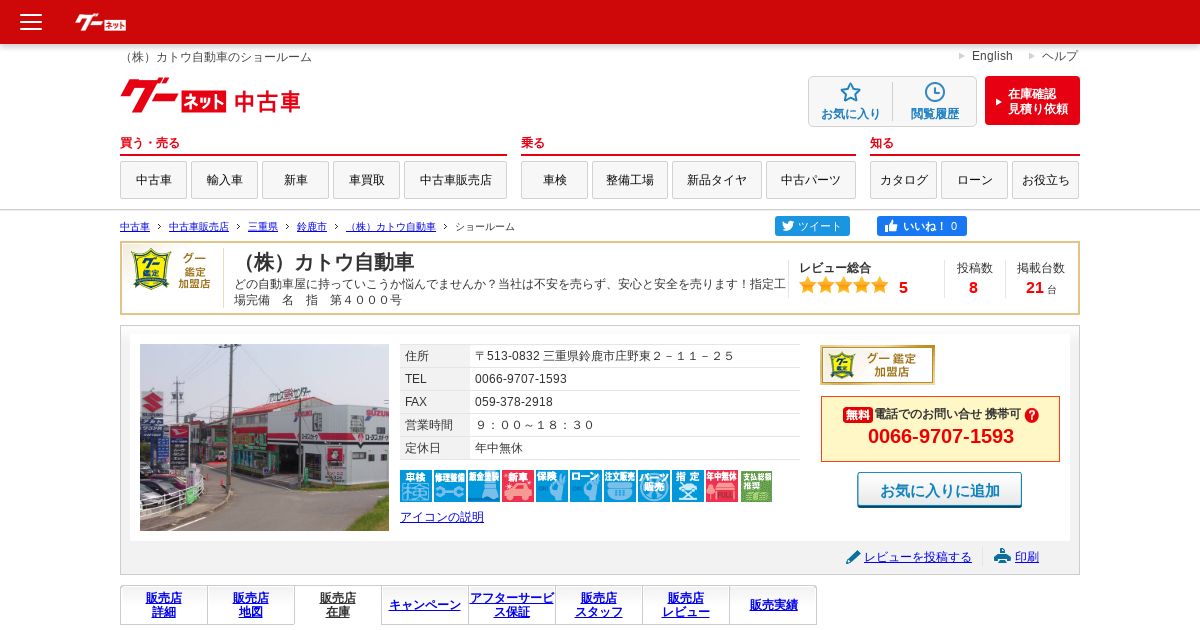
Task: Click the ローン service icon
Action: pos(586,486)
